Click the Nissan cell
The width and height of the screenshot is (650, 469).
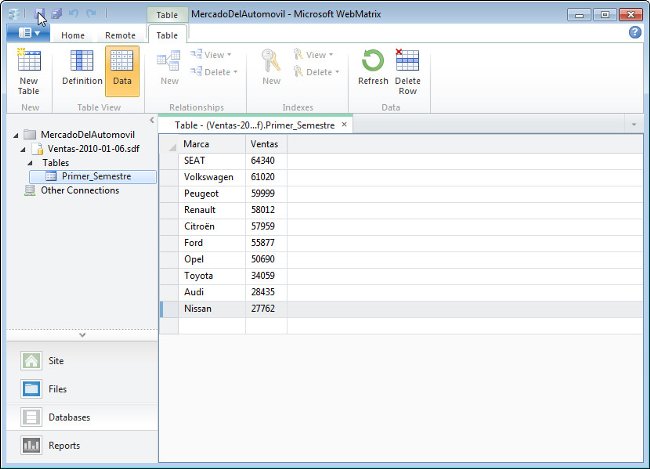click(212, 309)
